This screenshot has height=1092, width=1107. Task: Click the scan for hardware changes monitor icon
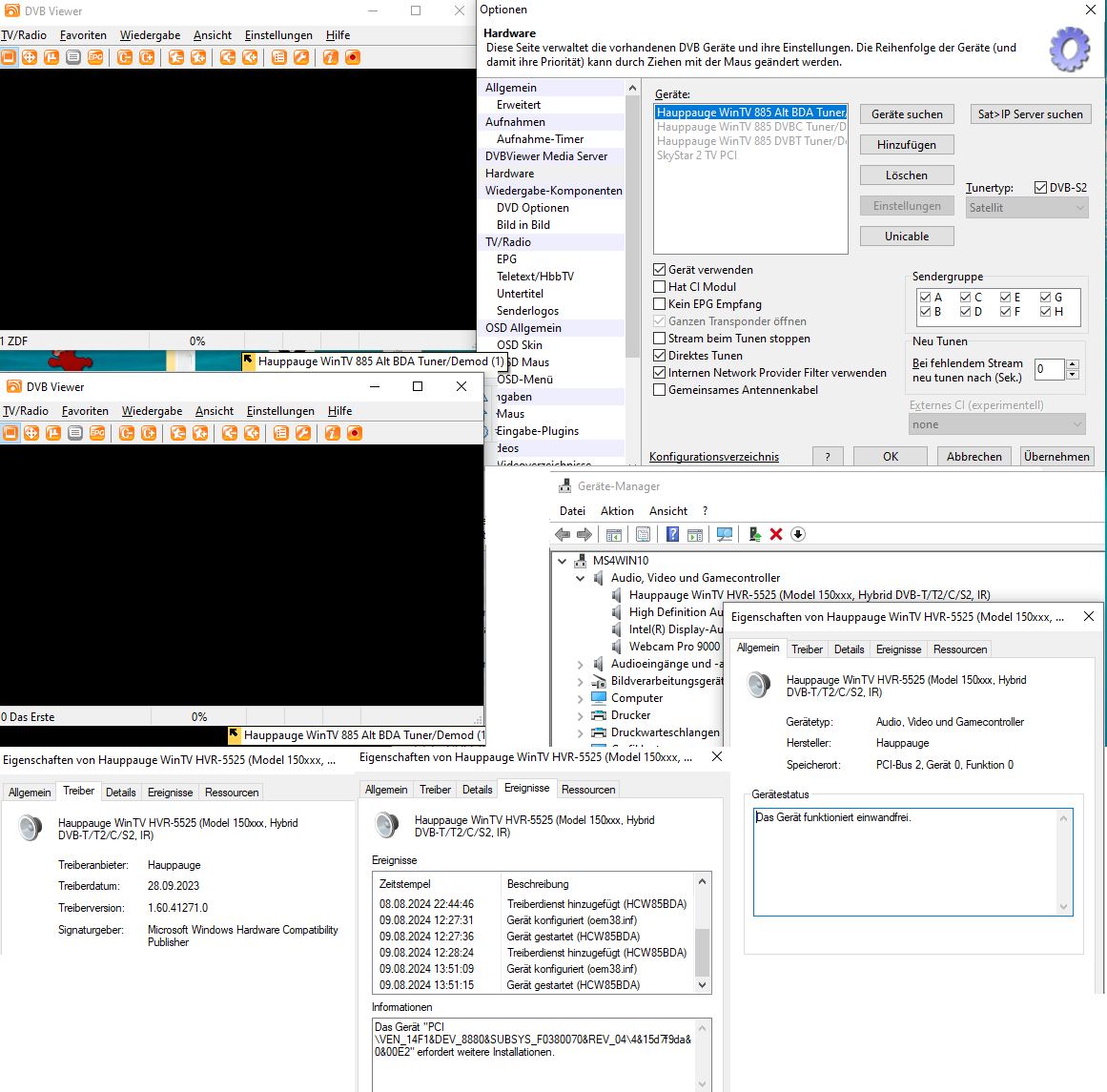725,535
